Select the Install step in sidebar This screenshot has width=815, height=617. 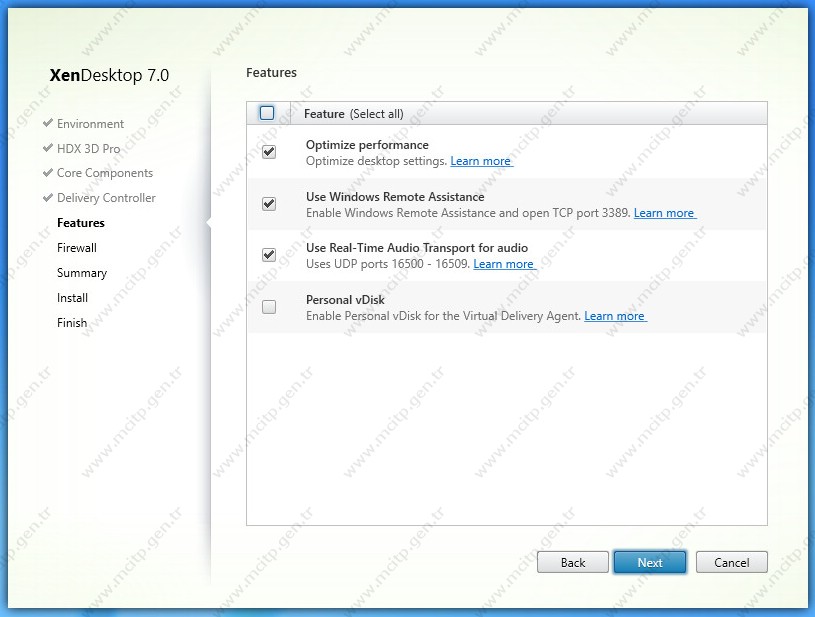tap(72, 298)
